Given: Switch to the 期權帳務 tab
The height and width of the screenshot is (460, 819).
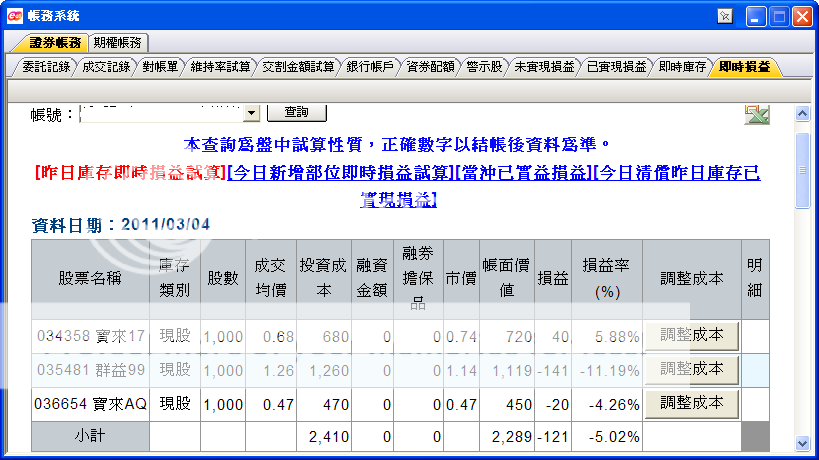Looking at the screenshot, I should (119, 42).
